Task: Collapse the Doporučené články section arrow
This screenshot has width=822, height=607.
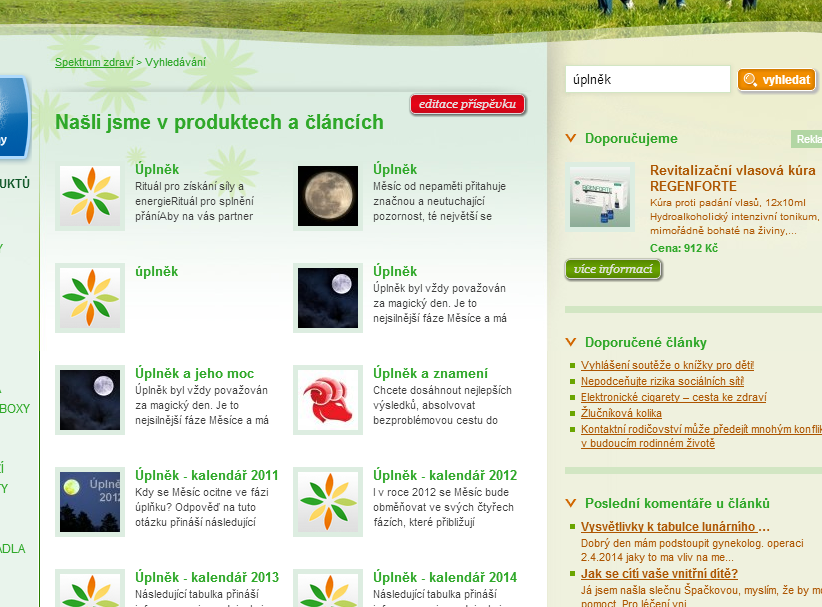Action: [x=571, y=342]
